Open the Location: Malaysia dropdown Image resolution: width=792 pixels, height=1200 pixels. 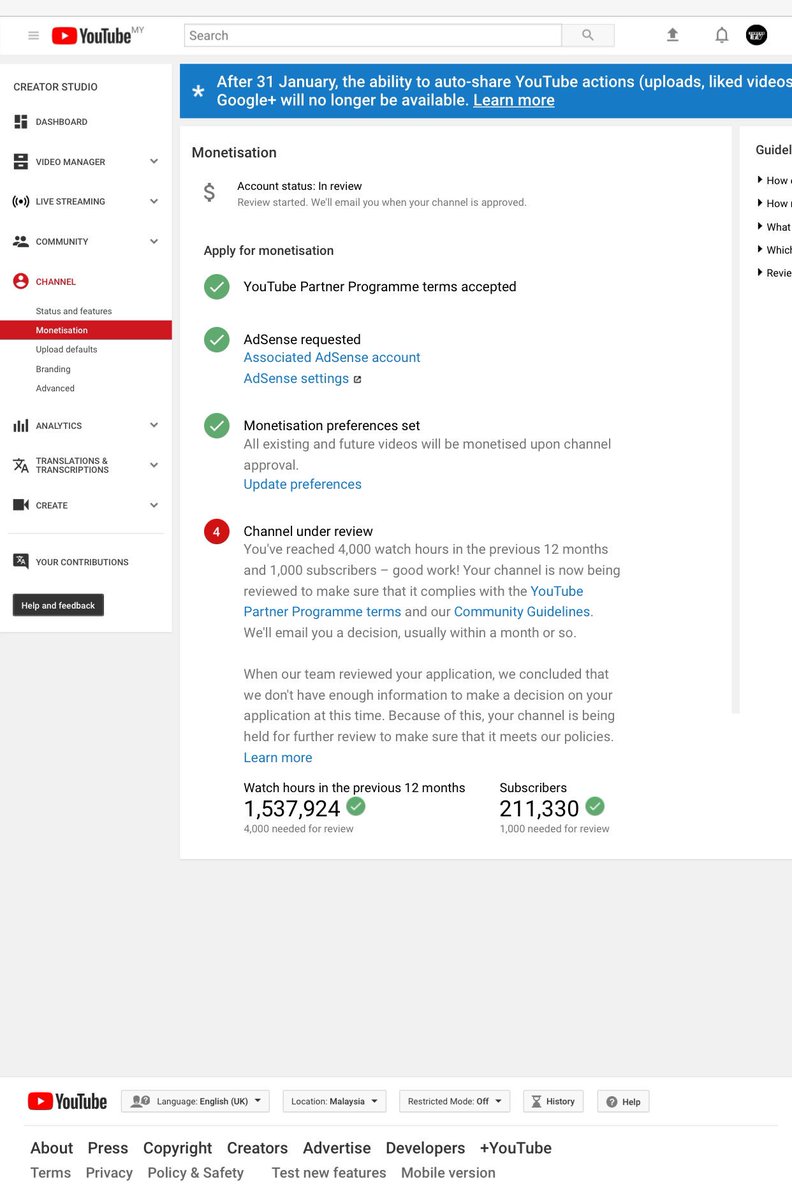click(x=334, y=1101)
